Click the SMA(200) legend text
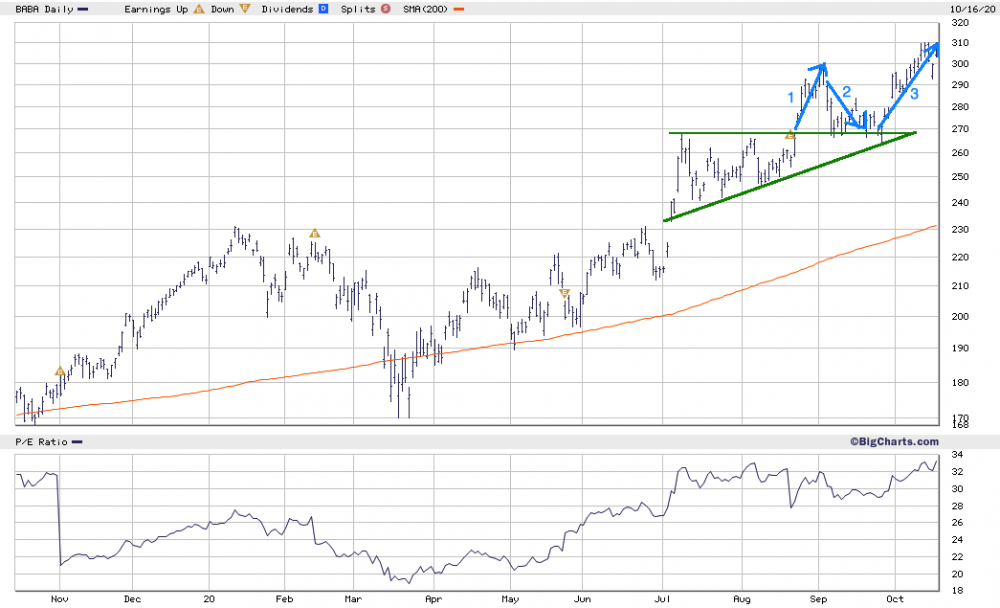1000x608 pixels. coord(425,10)
